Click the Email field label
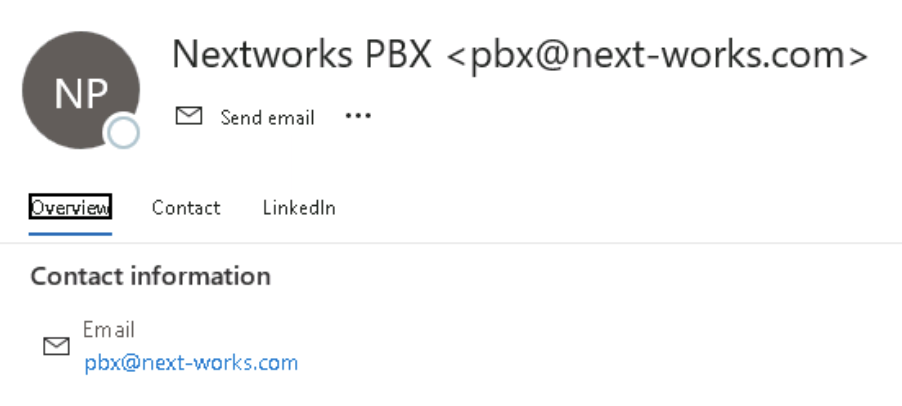 coord(109,330)
